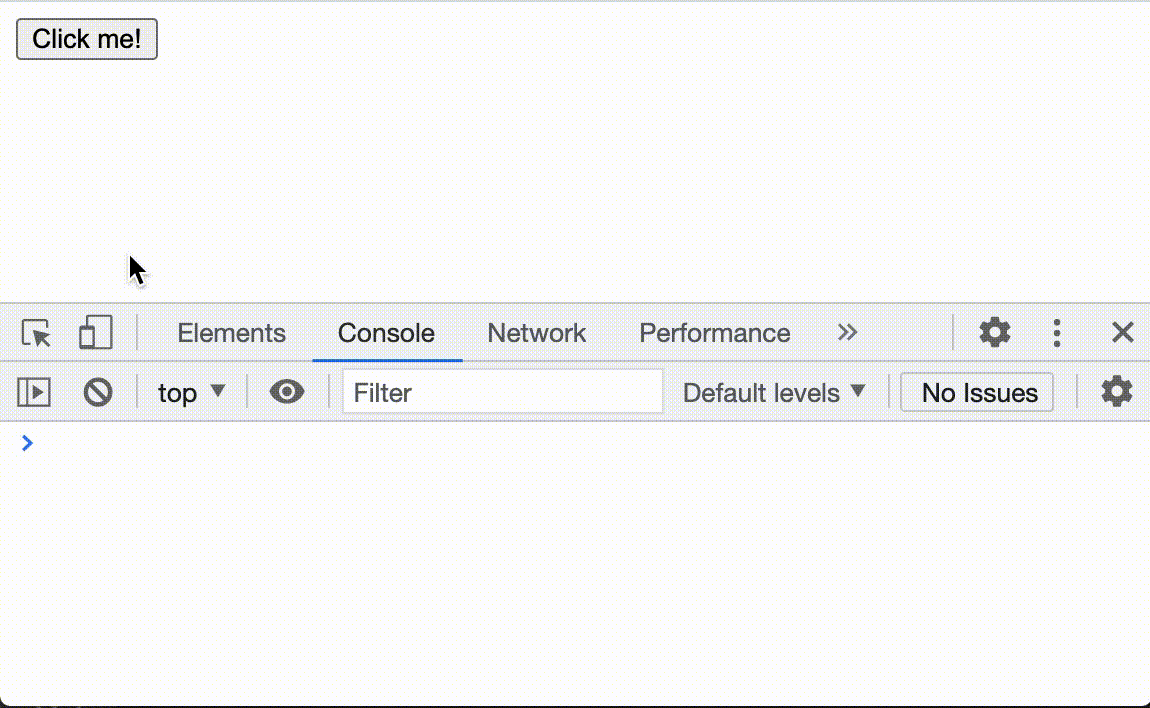Create a live expression with the eye icon
The width and height of the screenshot is (1150, 708).
pos(286,392)
